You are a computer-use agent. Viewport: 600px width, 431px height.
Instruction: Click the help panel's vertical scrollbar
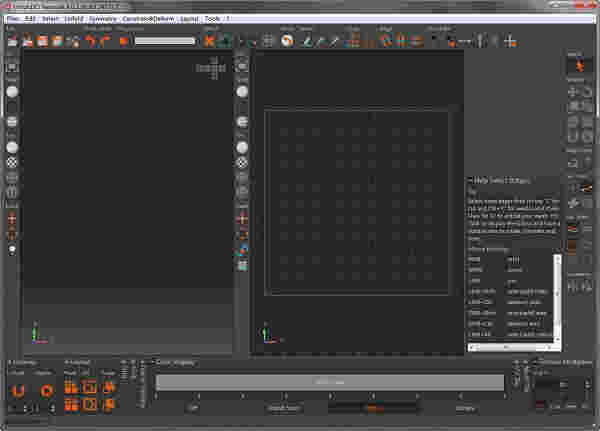(x=556, y=300)
